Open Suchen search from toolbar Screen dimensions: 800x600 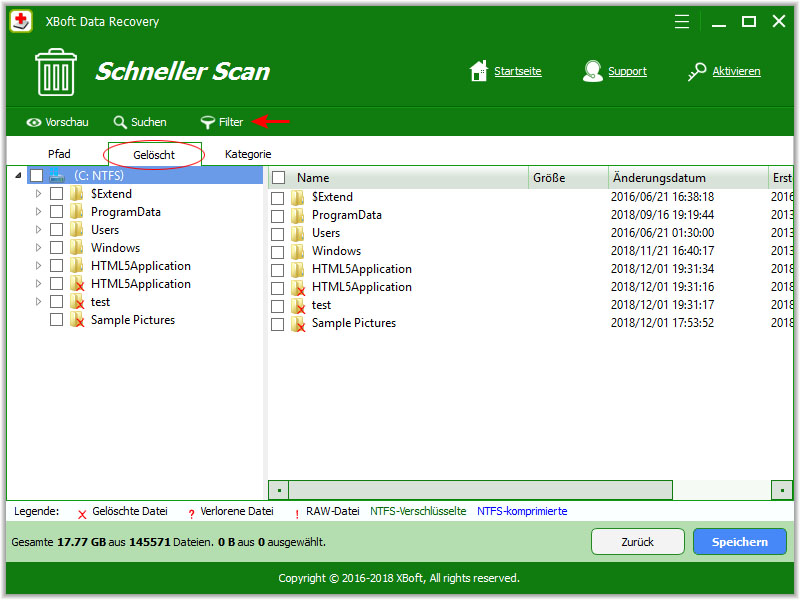click(x=140, y=122)
